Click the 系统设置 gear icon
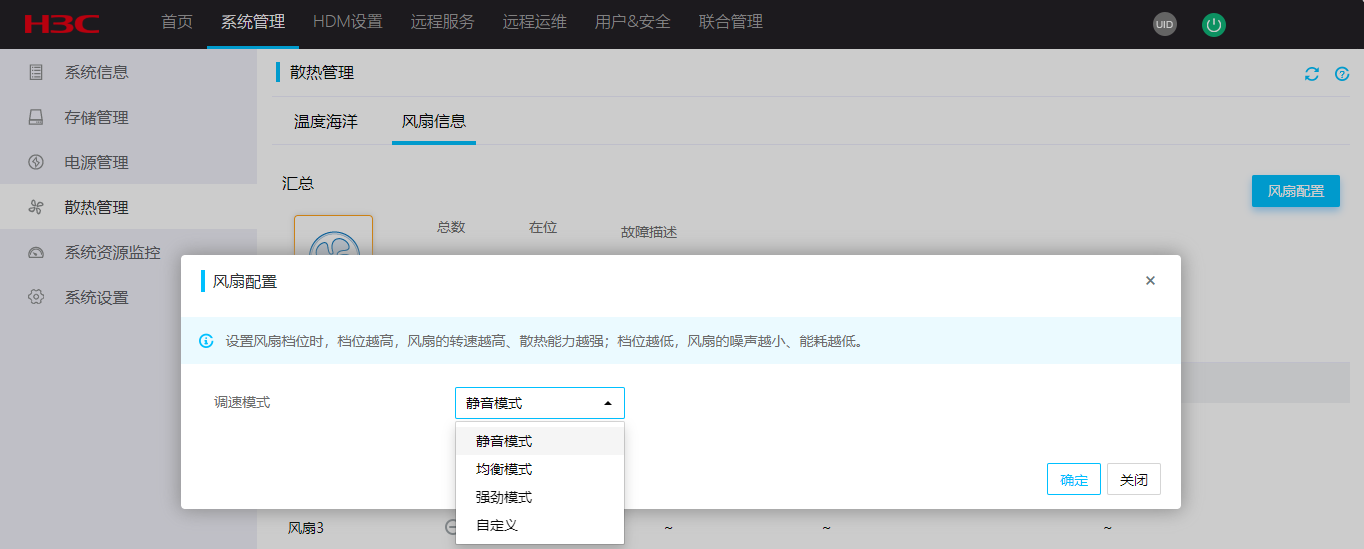The width and height of the screenshot is (1364, 549). (x=36, y=297)
